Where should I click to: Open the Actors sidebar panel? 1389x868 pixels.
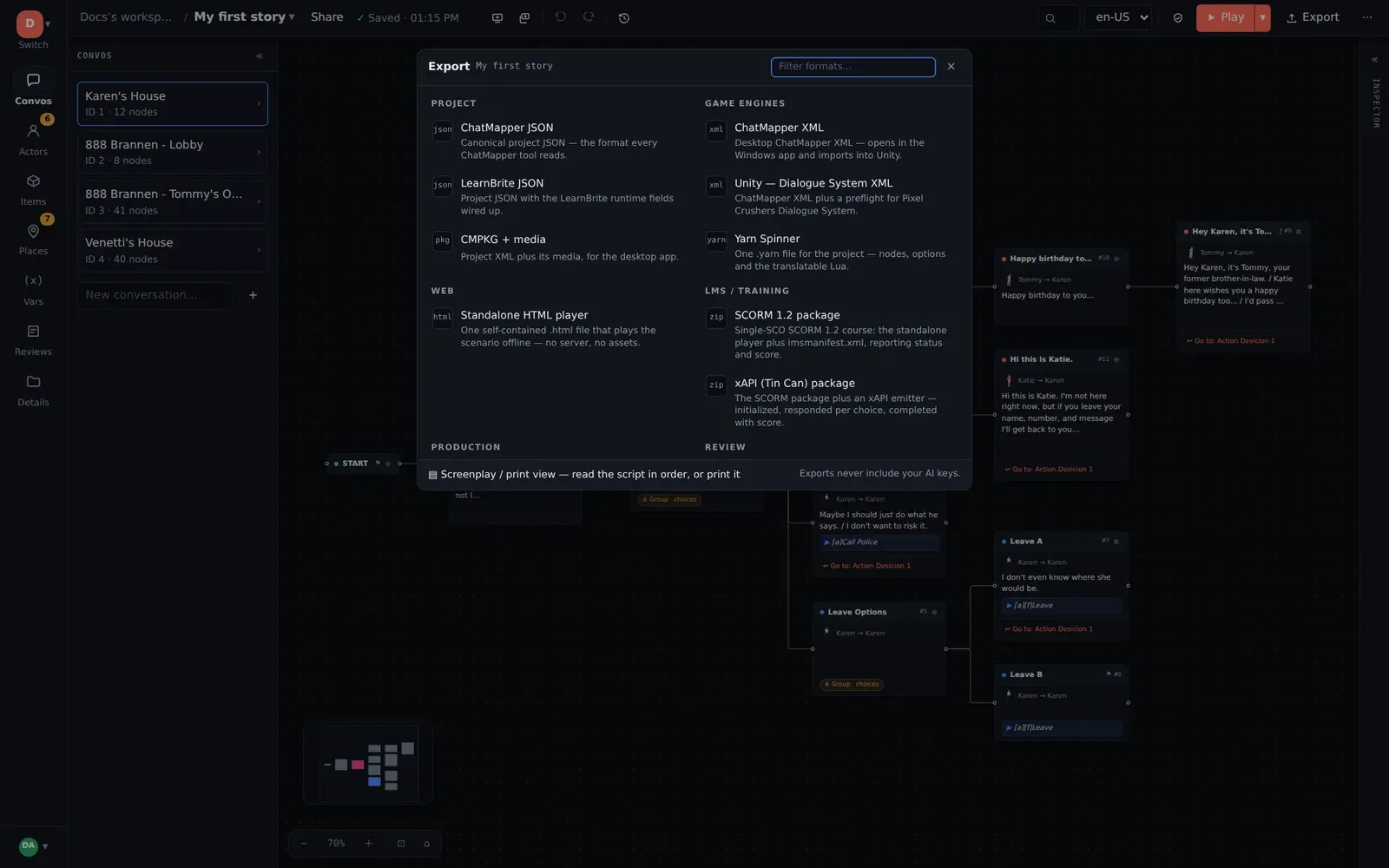[x=33, y=139]
